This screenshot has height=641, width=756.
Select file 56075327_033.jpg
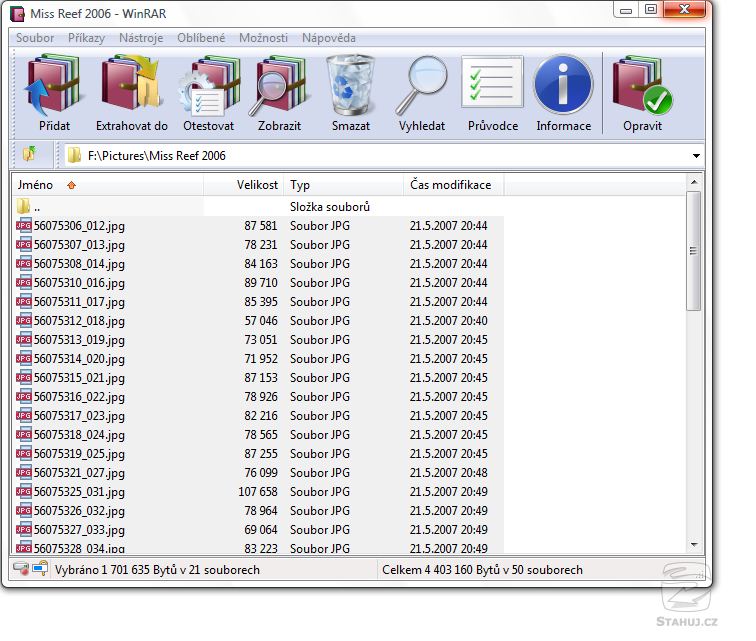79,530
